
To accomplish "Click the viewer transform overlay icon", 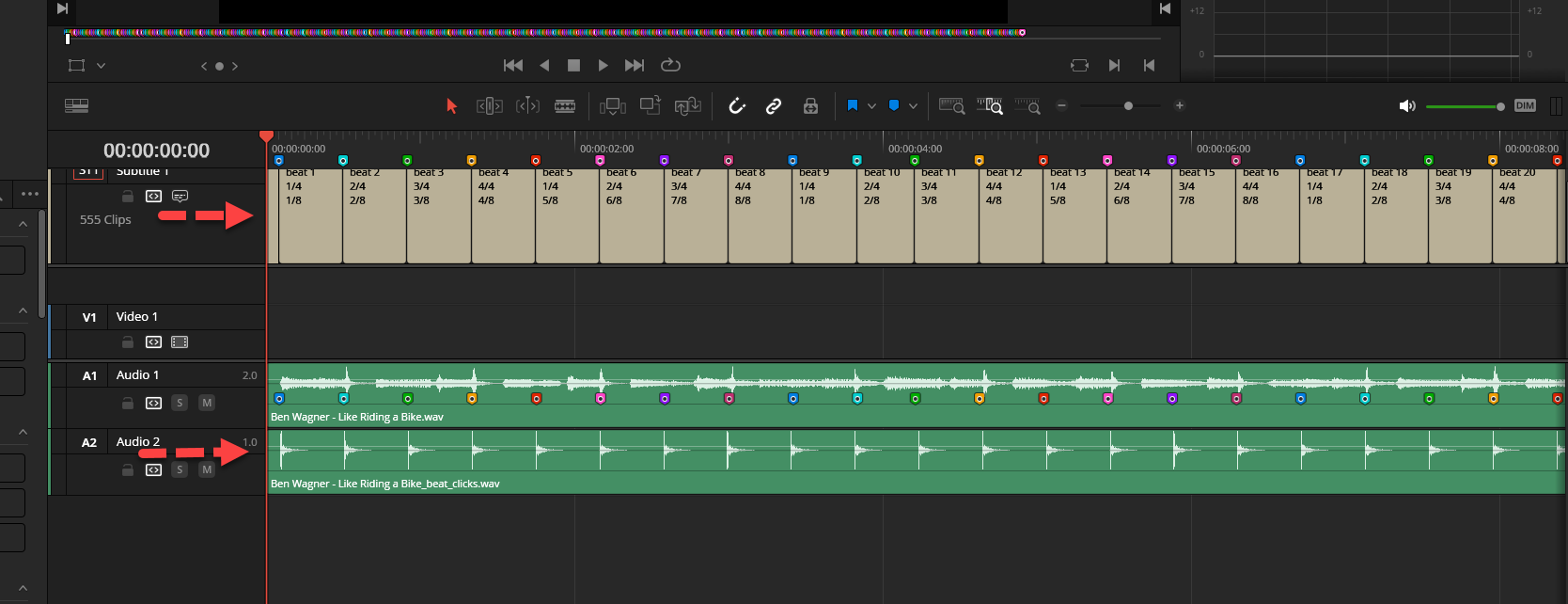I will pyautogui.click(x=77, y=65).
